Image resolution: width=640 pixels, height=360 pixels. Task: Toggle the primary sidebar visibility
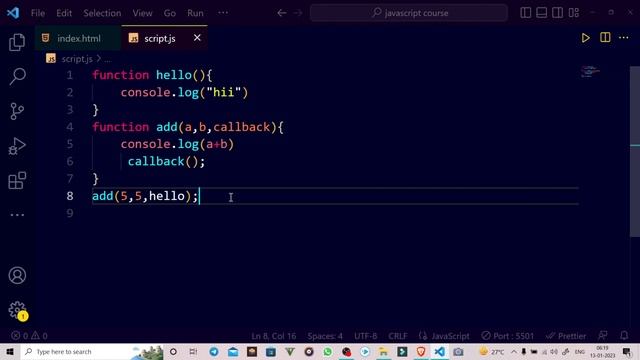point(526,13)
